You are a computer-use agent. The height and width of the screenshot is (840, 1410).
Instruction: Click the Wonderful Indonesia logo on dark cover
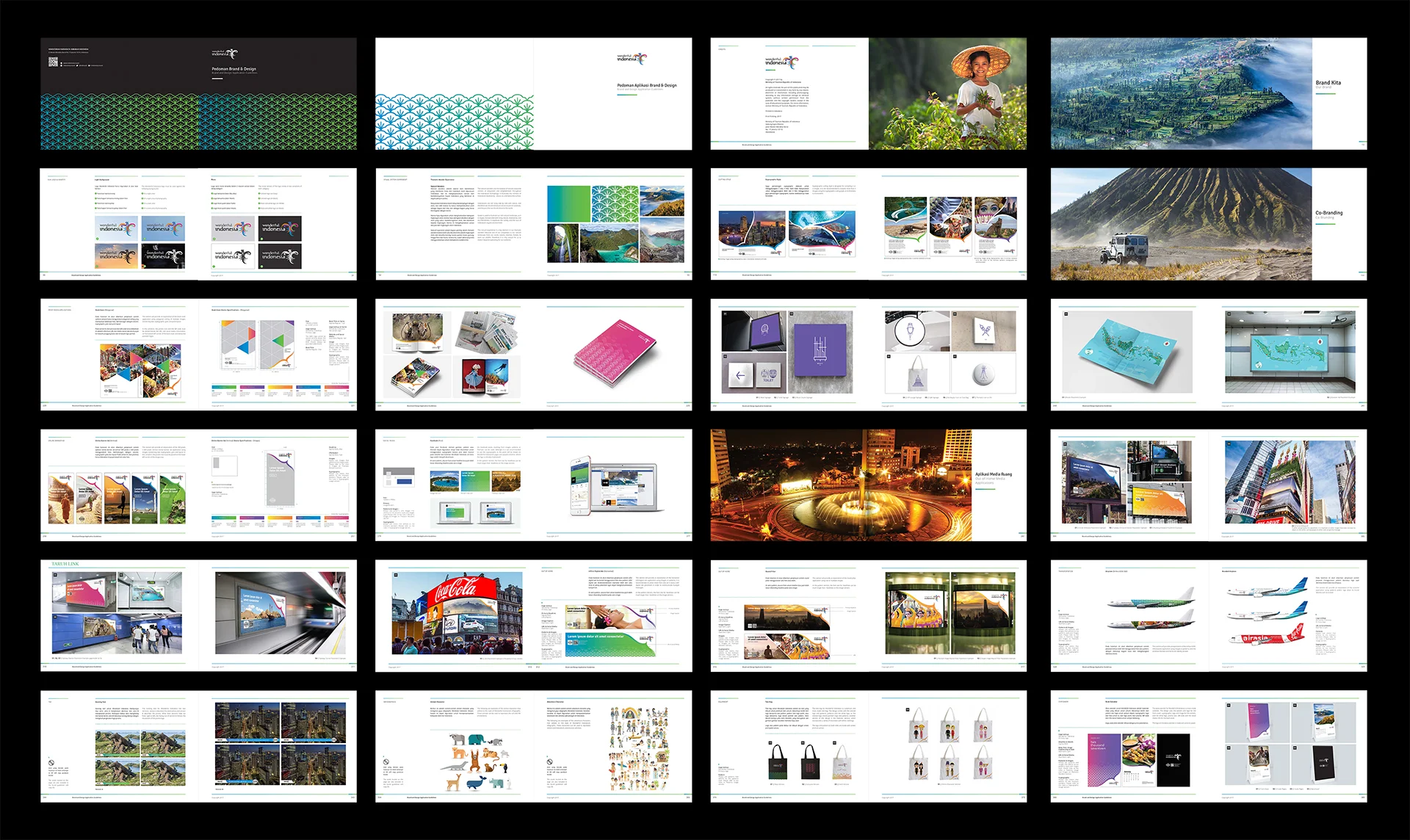tap(225, 54)
